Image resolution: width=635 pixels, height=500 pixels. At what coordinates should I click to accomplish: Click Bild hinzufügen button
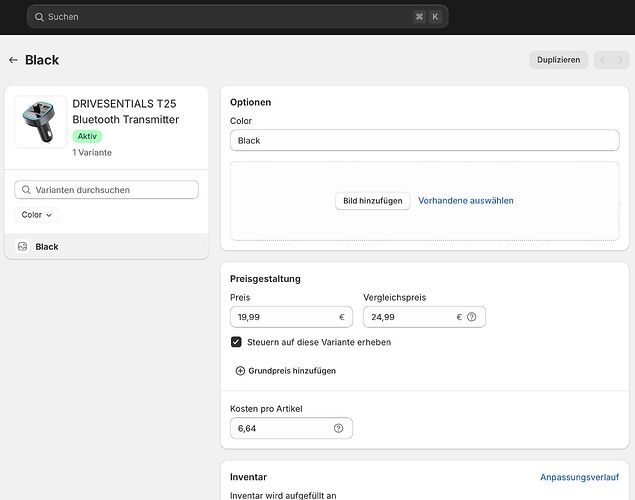[372, 201]
